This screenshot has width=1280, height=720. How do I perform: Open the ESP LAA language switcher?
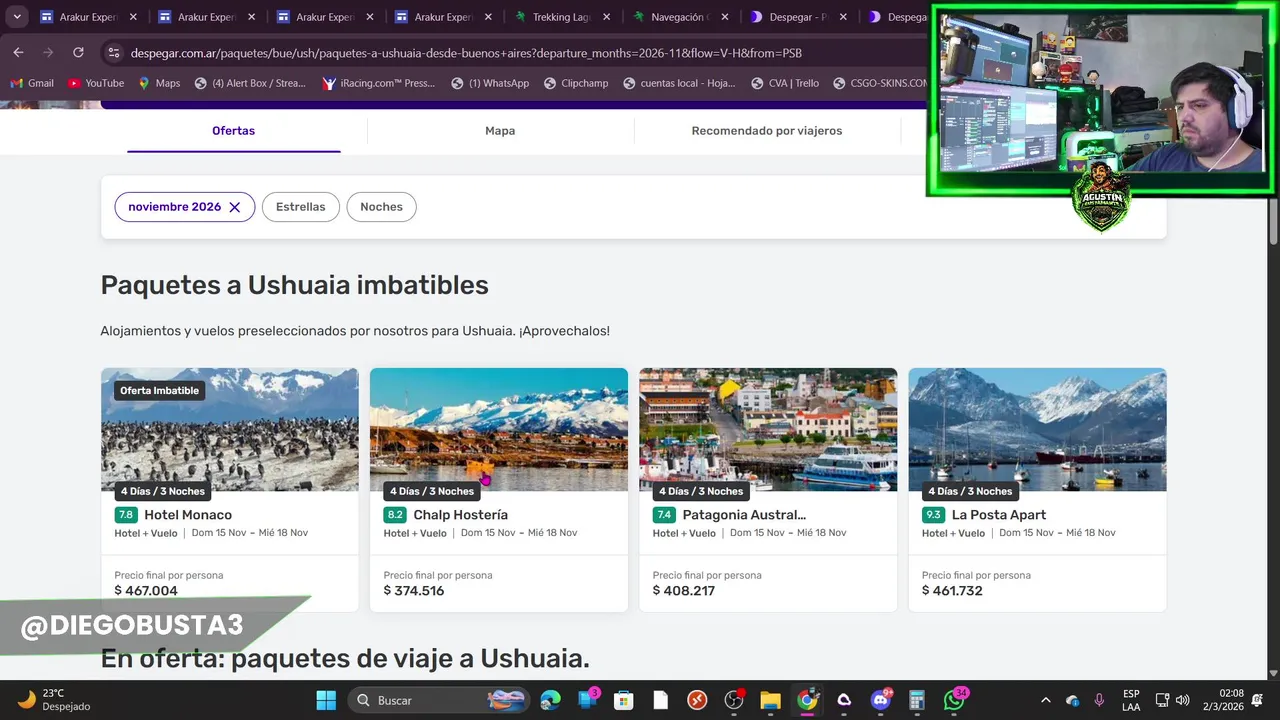tap(1131, 700)
